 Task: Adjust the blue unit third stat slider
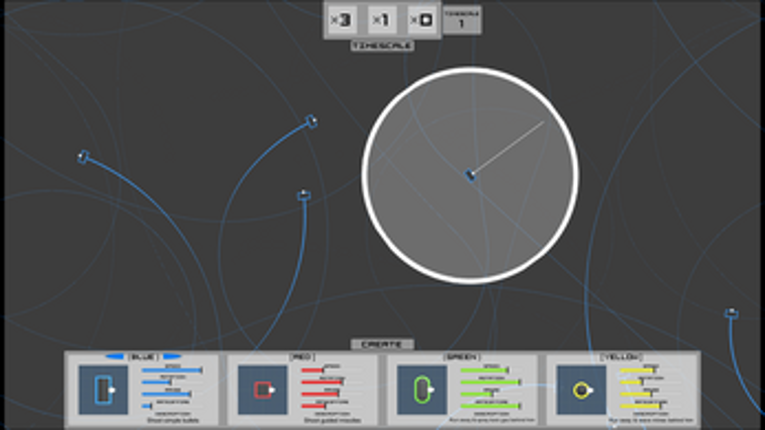(166, 394)
